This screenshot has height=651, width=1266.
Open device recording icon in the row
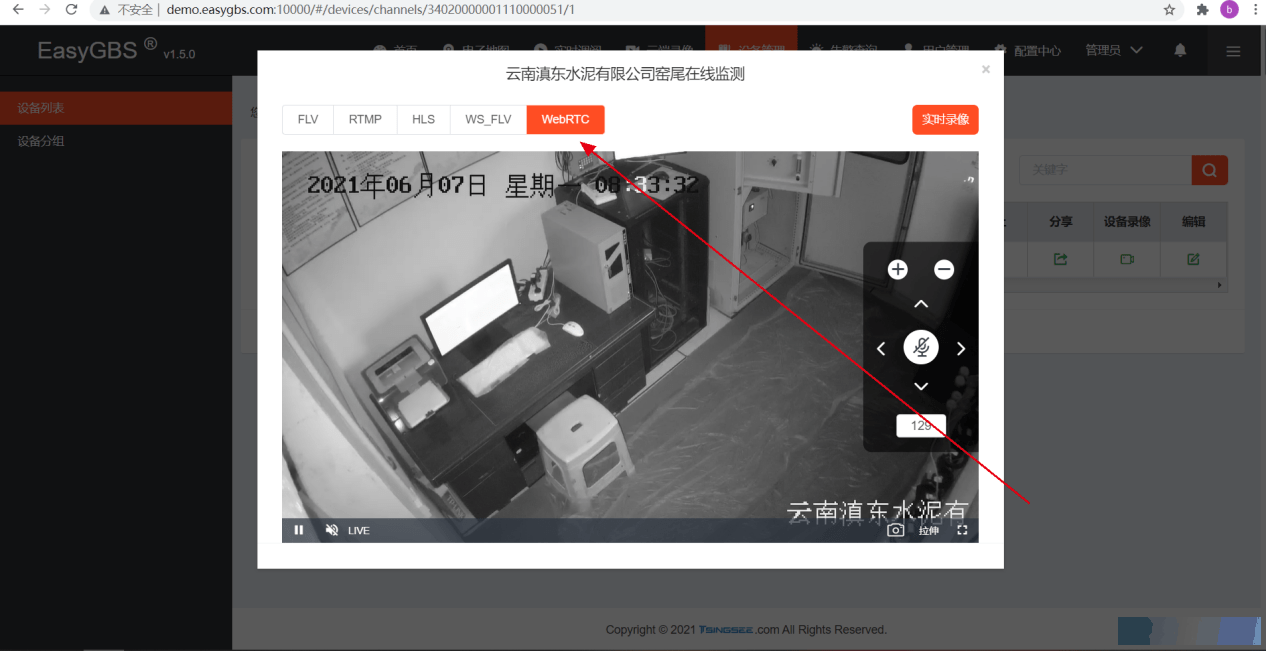1127,260
